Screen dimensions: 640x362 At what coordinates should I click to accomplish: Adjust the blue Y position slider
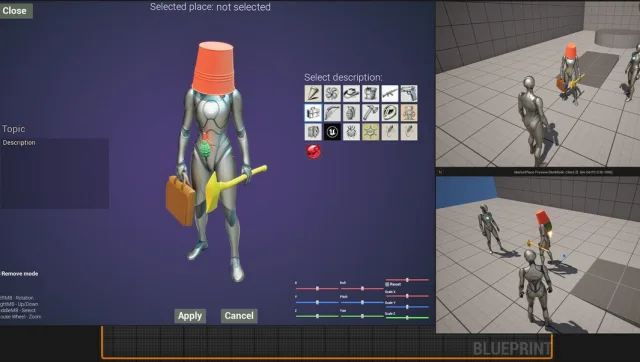point(317,302)
